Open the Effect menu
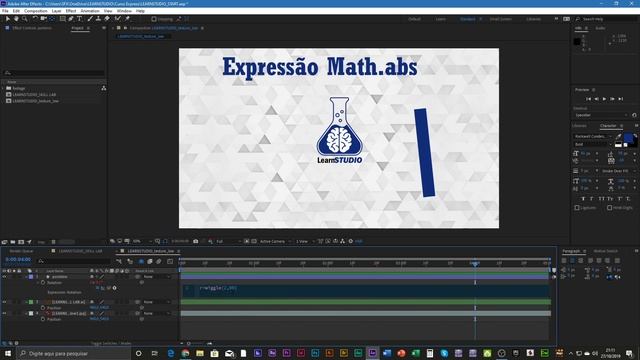 click(71, 11)
